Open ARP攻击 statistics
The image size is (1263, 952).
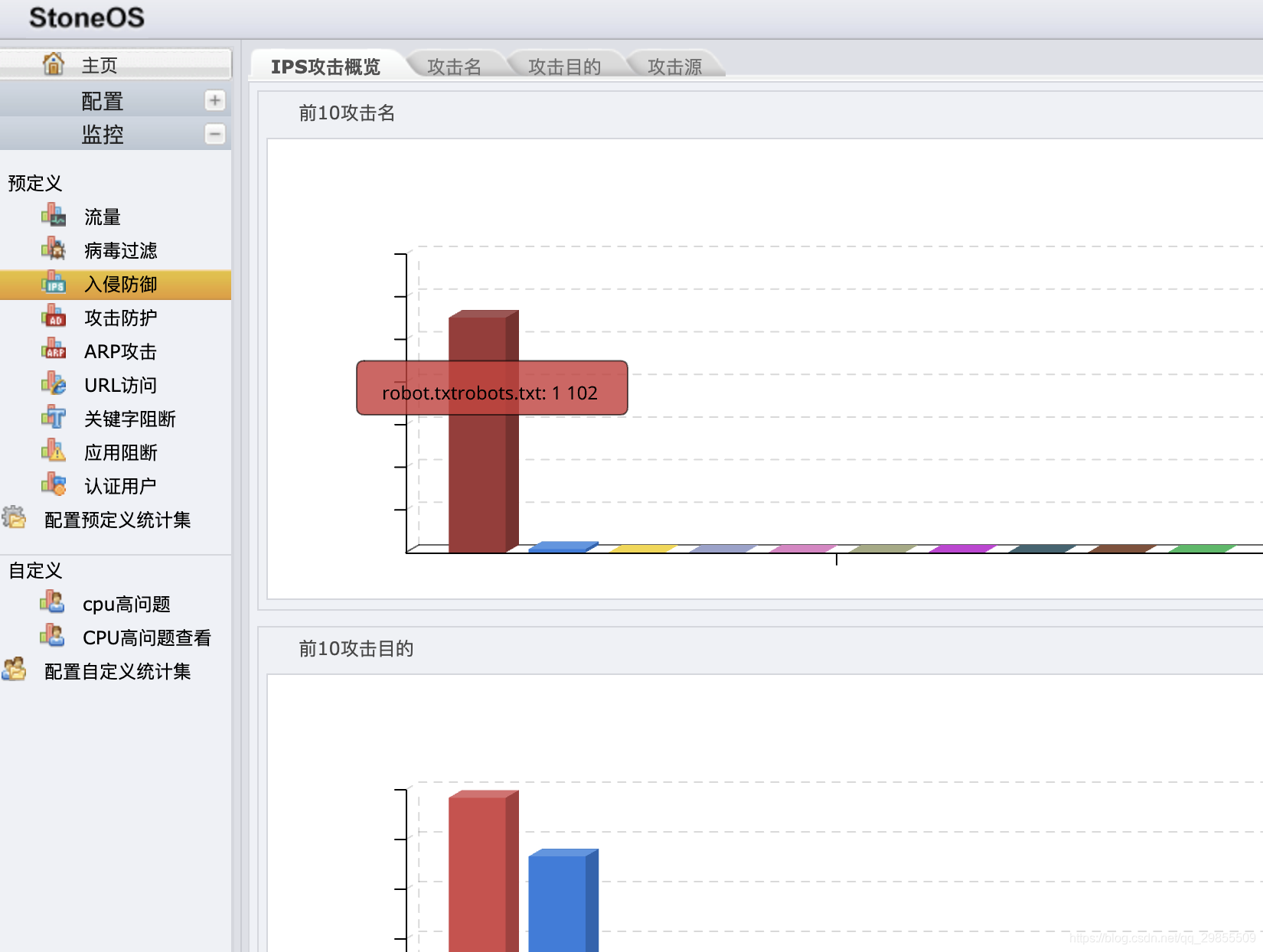tap(120, 351)
